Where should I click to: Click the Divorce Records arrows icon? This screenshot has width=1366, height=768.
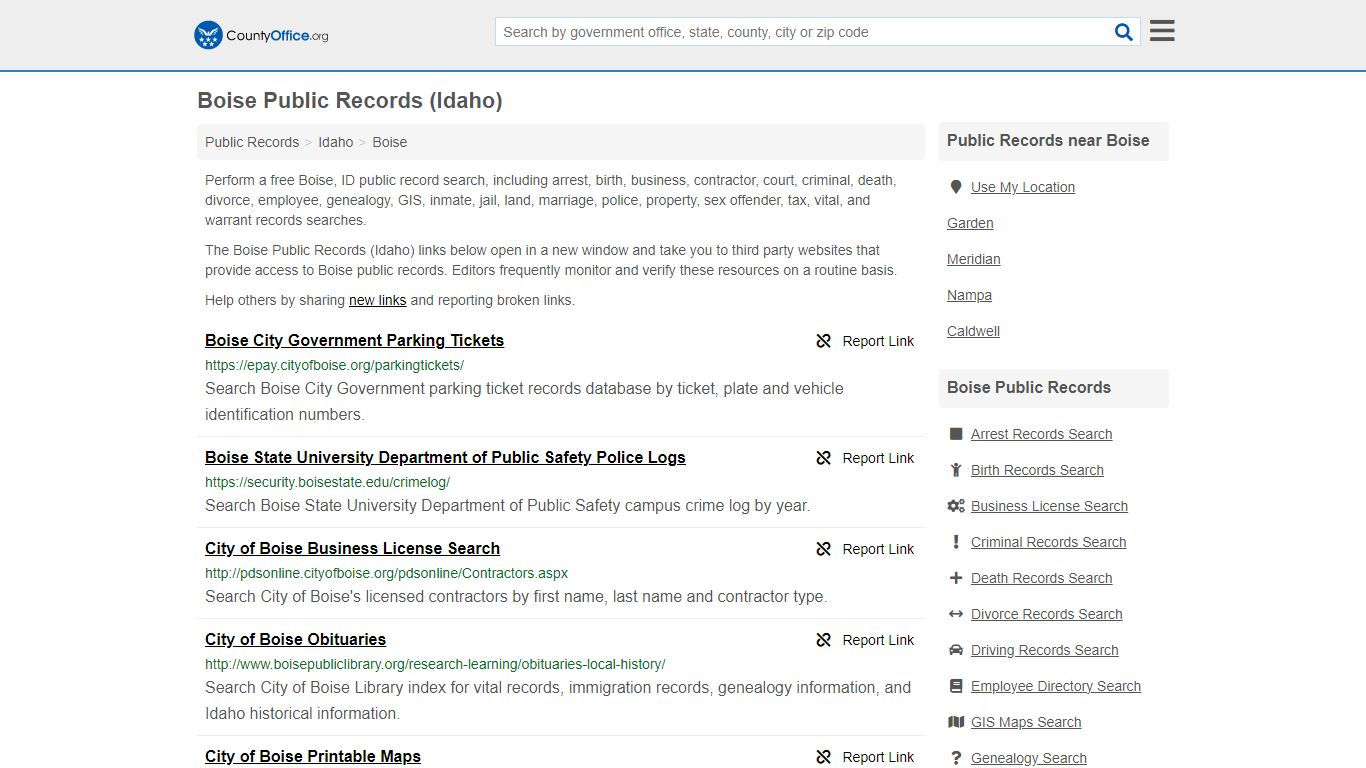pos(956,614)
